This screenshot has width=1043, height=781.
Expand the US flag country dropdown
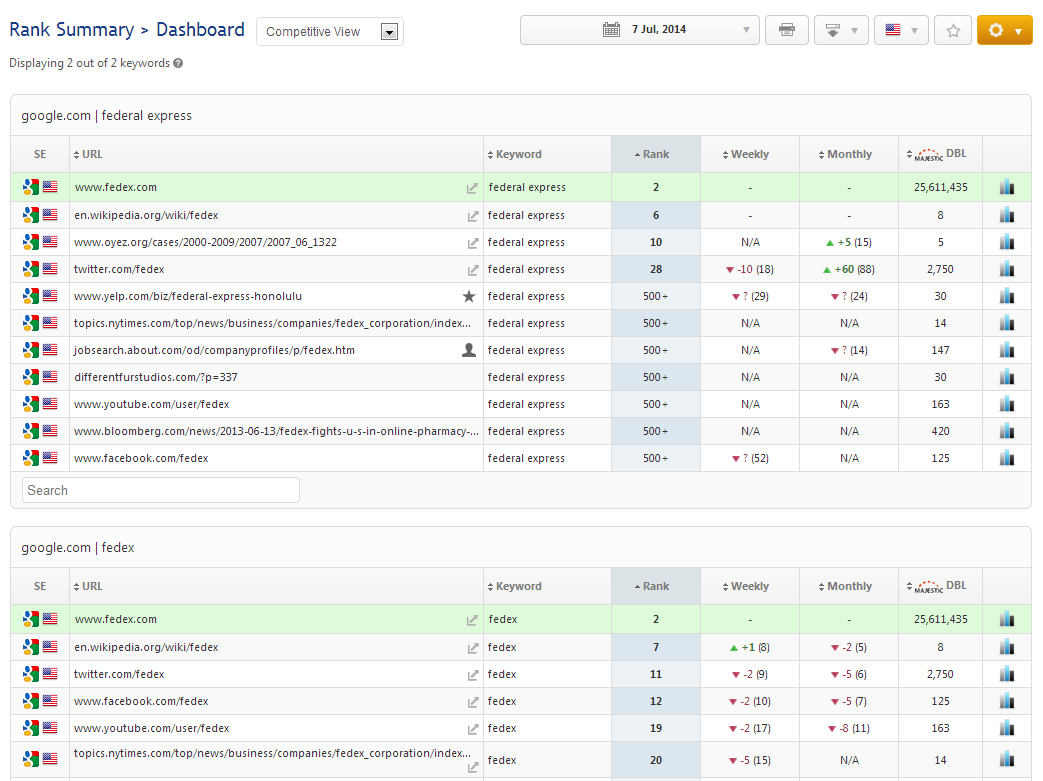pyautogui.click(x=901, y=31)
